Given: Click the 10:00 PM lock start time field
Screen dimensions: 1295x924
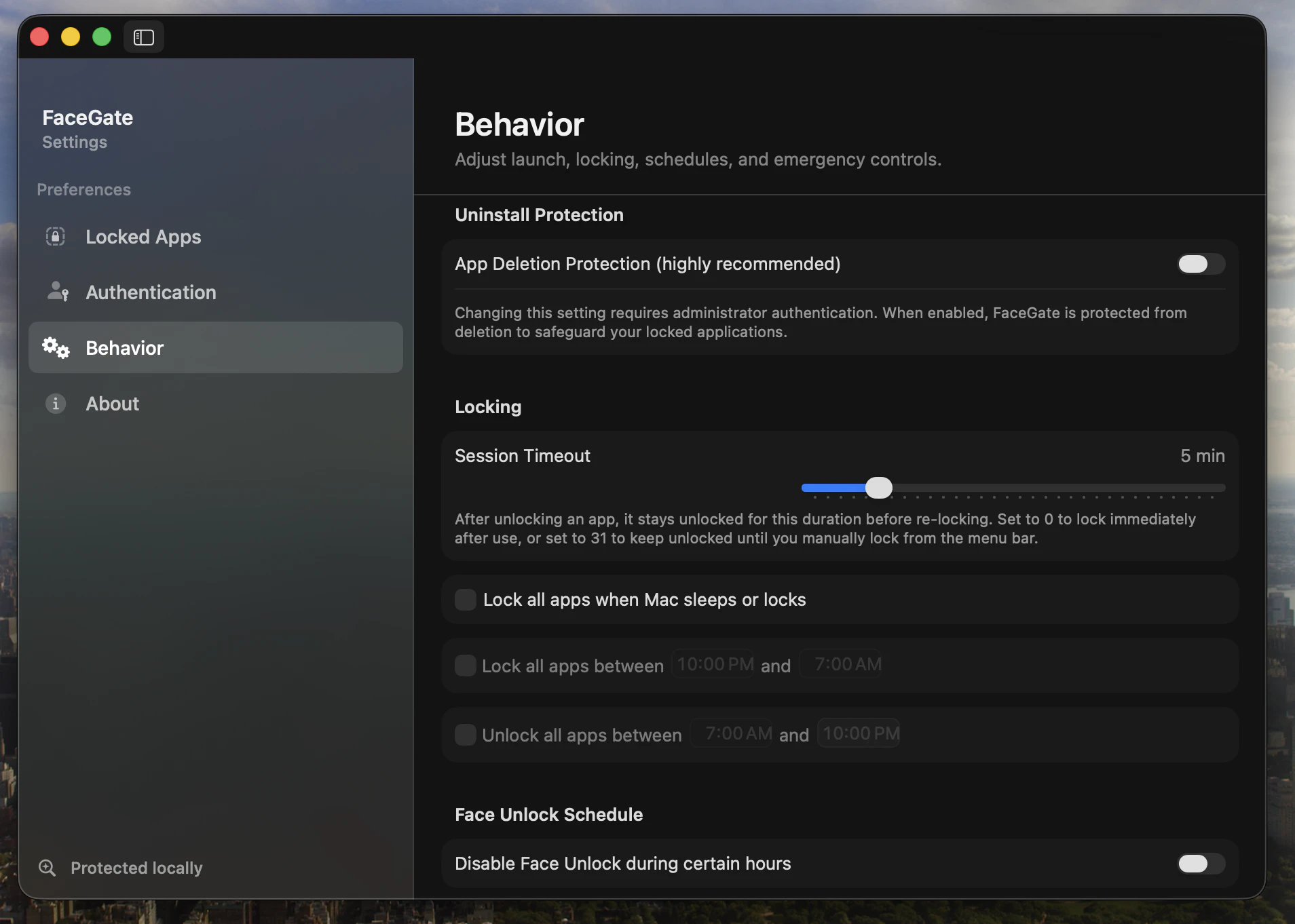Looking at the screenshot, I should [714, 664].
